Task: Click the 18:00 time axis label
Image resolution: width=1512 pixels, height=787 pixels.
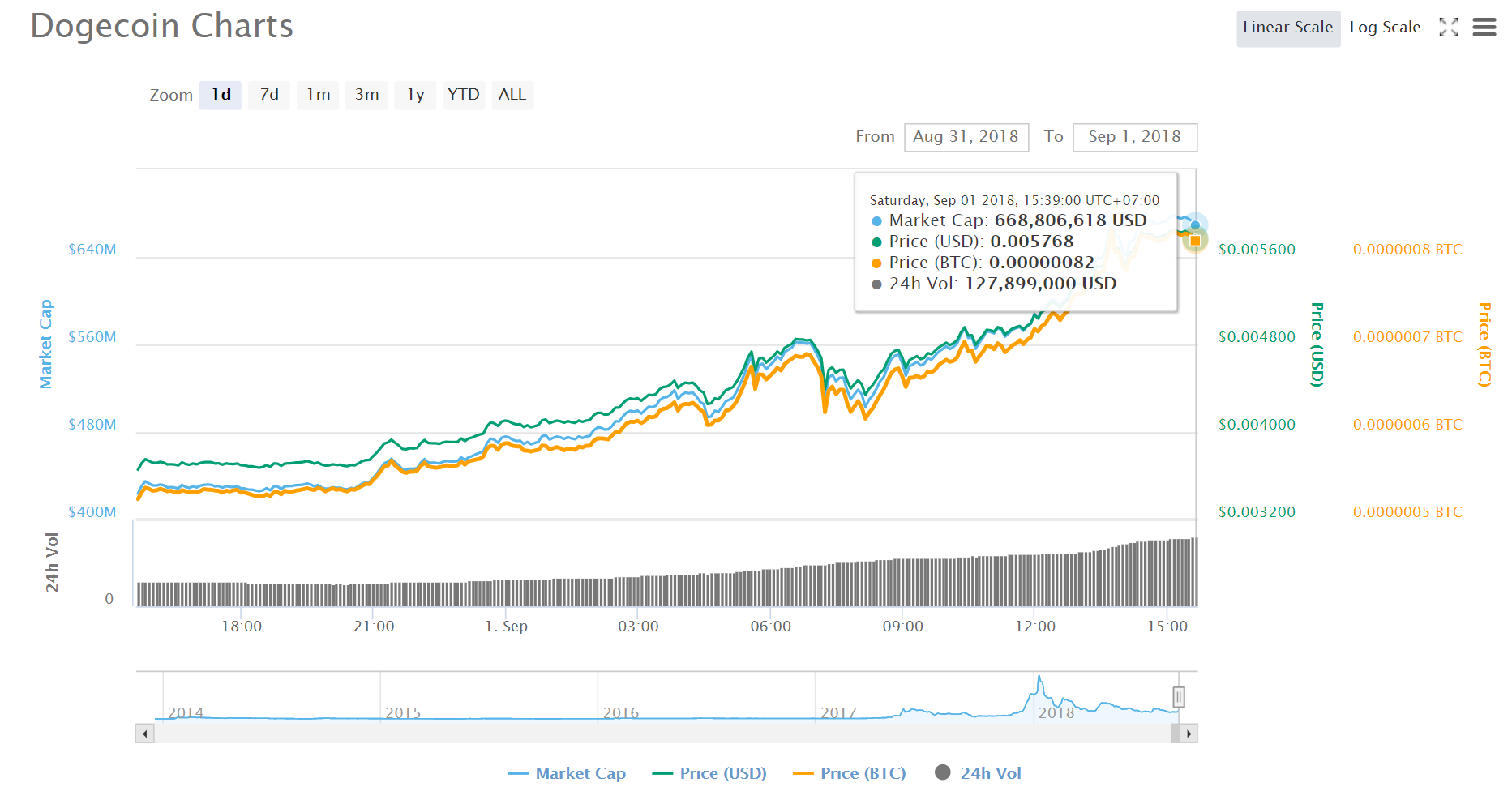Action: point(242,627)
